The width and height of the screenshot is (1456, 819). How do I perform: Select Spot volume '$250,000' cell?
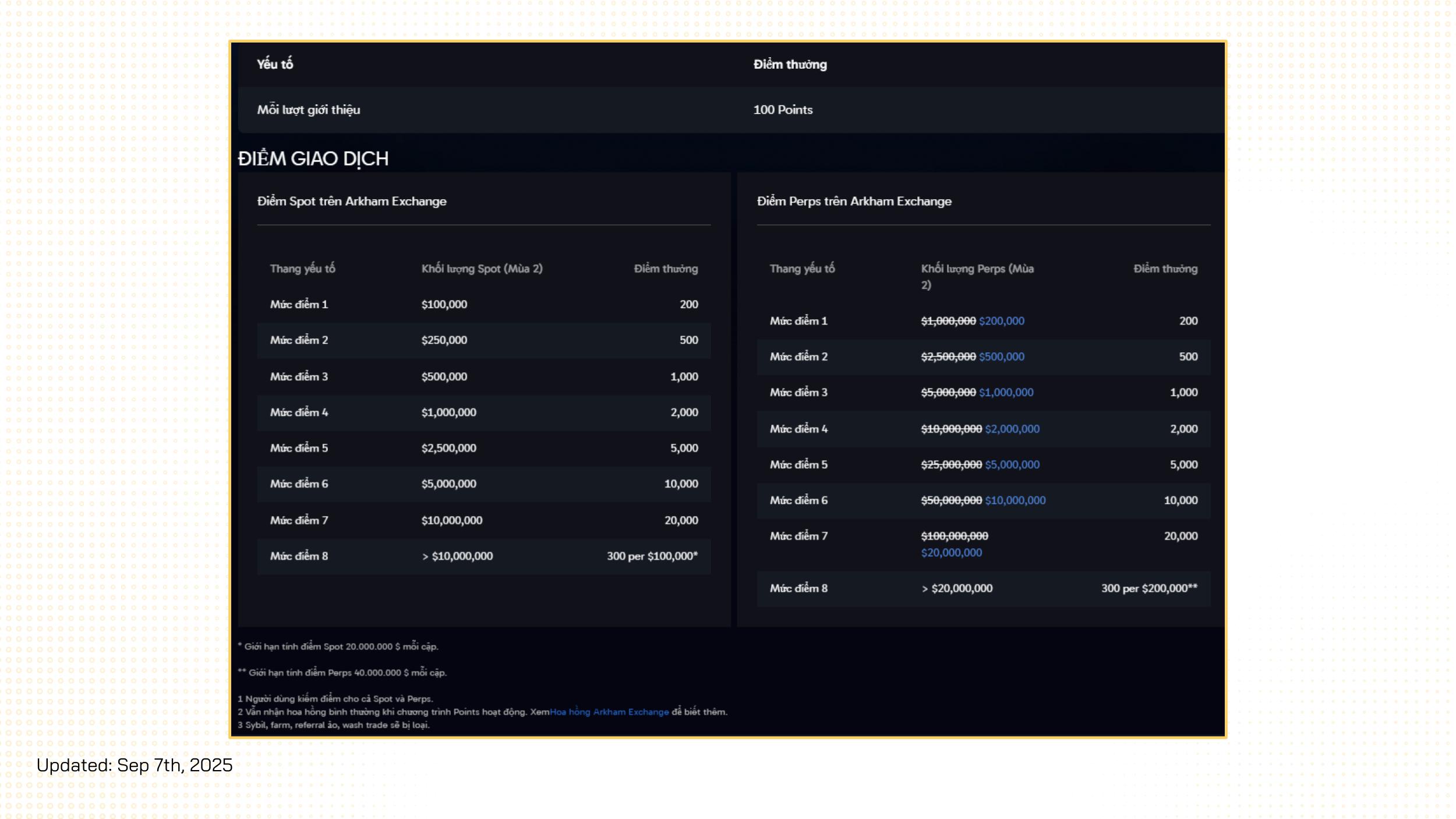pos(444,340)
